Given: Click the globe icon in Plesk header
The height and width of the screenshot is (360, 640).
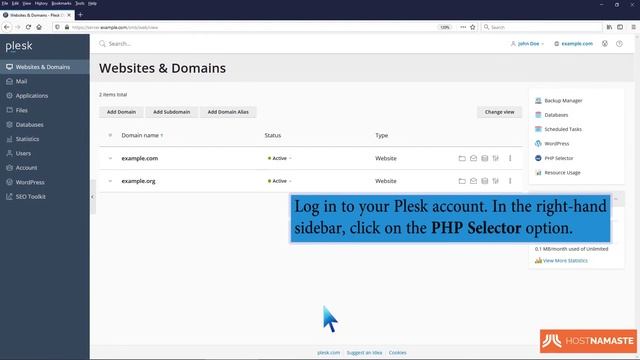Looking at the screenshot, I should pyautogui.click(x=604, y=44).
